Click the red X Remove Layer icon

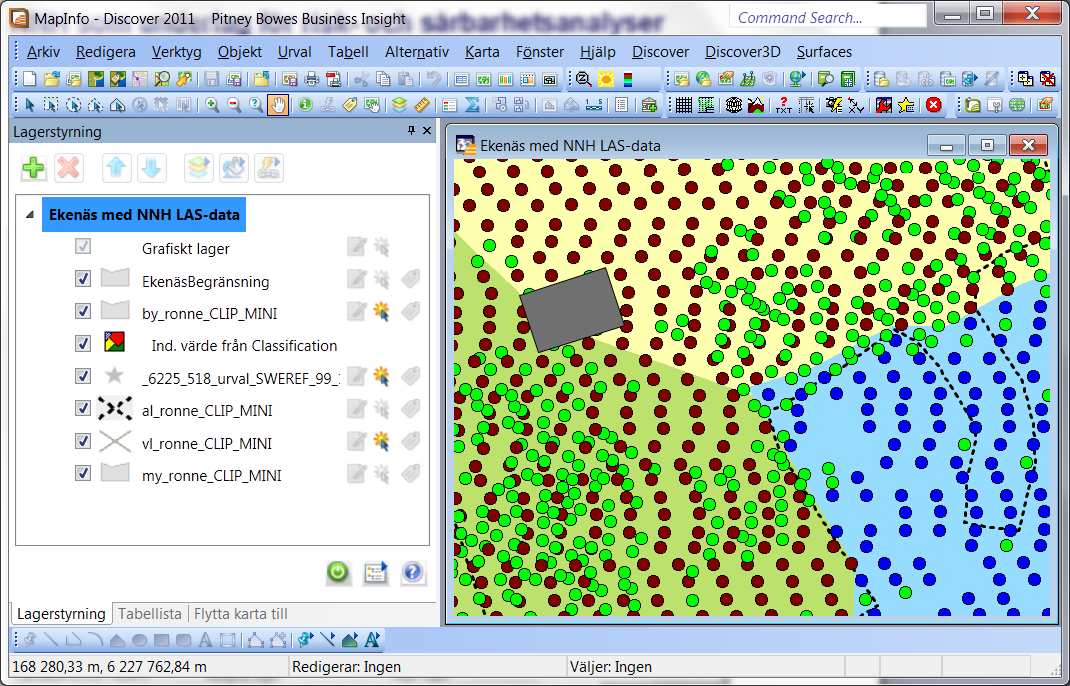(68, 168)
